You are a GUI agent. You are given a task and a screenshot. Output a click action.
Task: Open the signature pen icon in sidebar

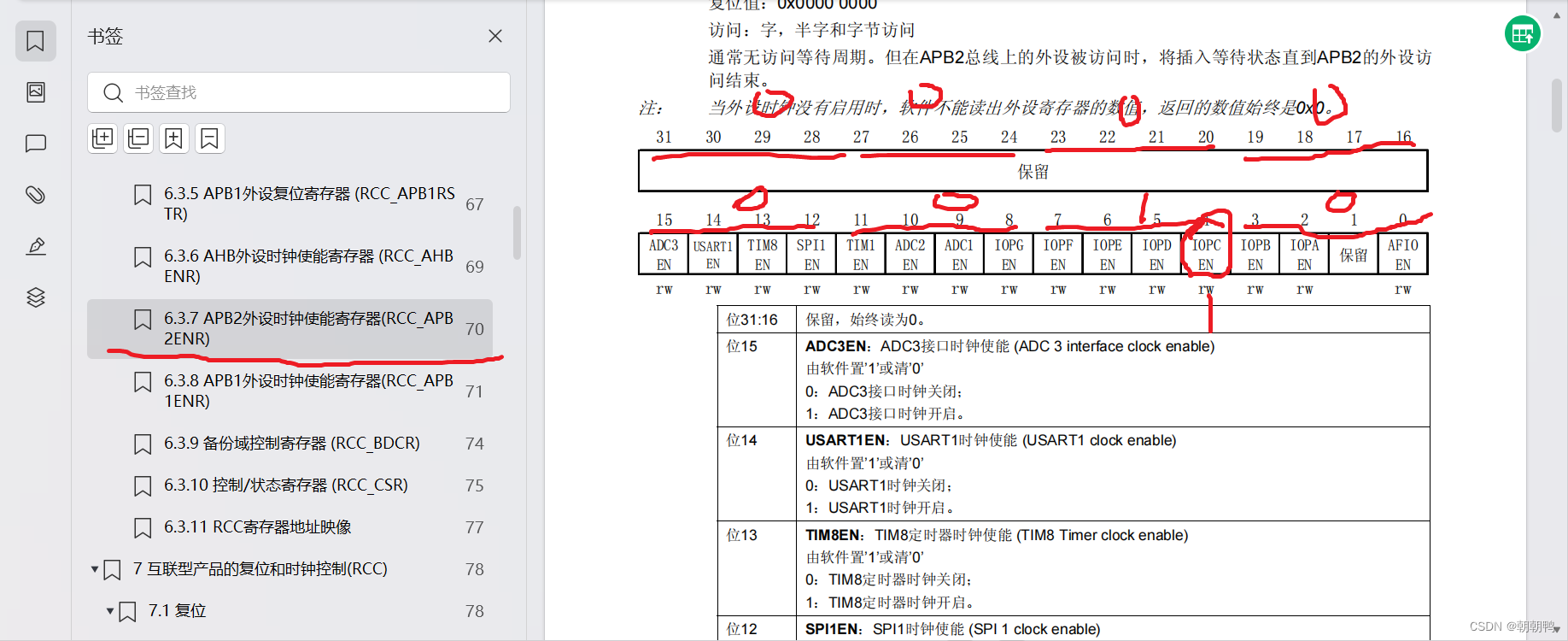(x=35, y=246)
